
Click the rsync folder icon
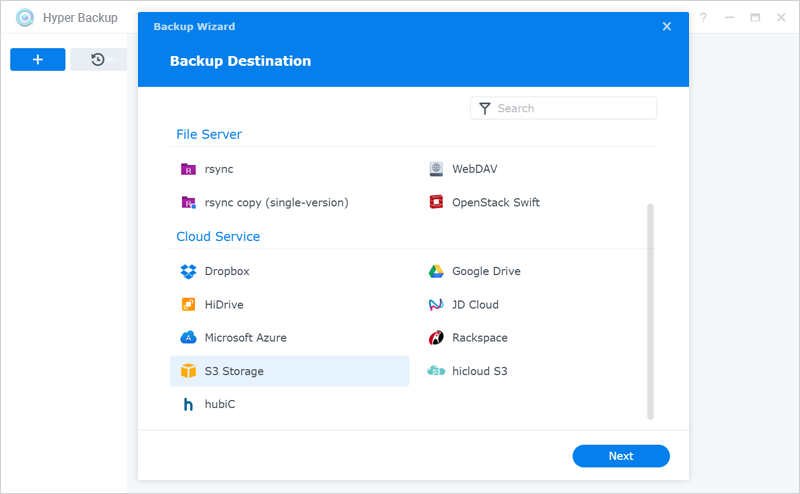(188, 169)
